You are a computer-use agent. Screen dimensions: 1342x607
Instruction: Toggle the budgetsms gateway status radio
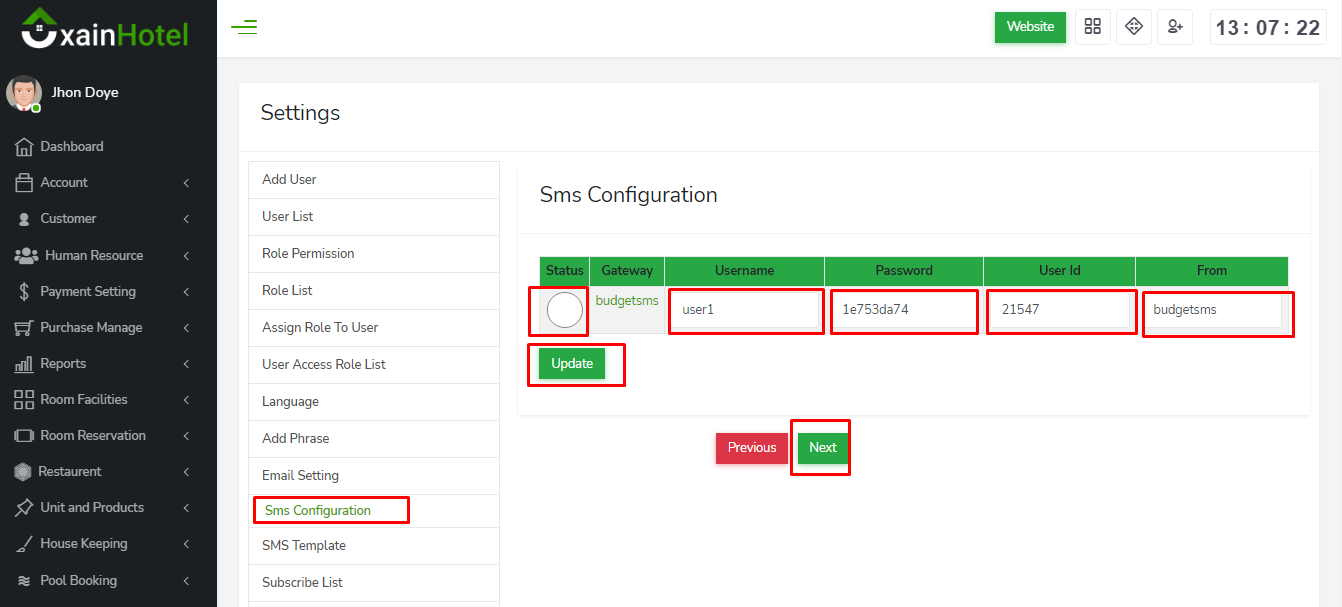click(x=564, y=310)
